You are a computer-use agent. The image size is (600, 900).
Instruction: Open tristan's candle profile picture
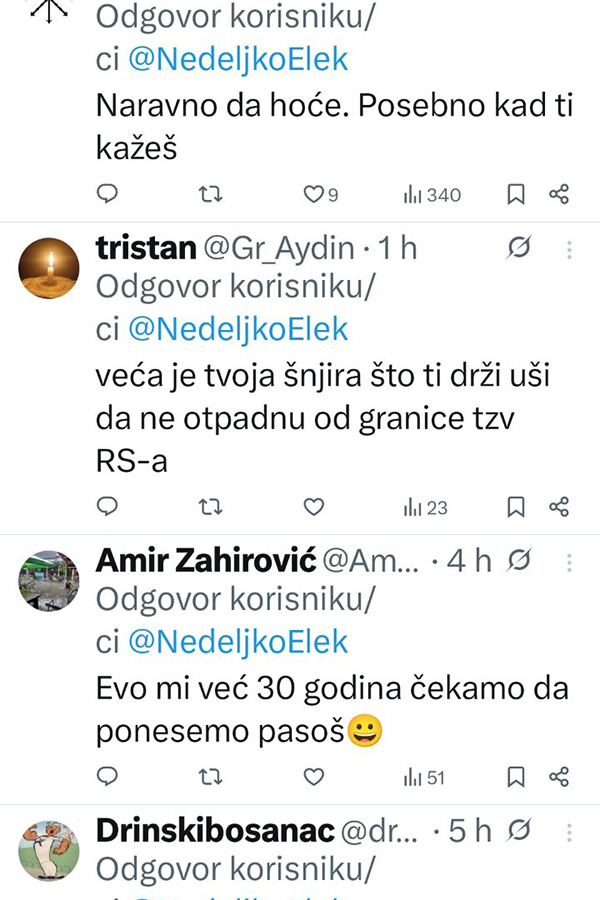tap(50, 268)
